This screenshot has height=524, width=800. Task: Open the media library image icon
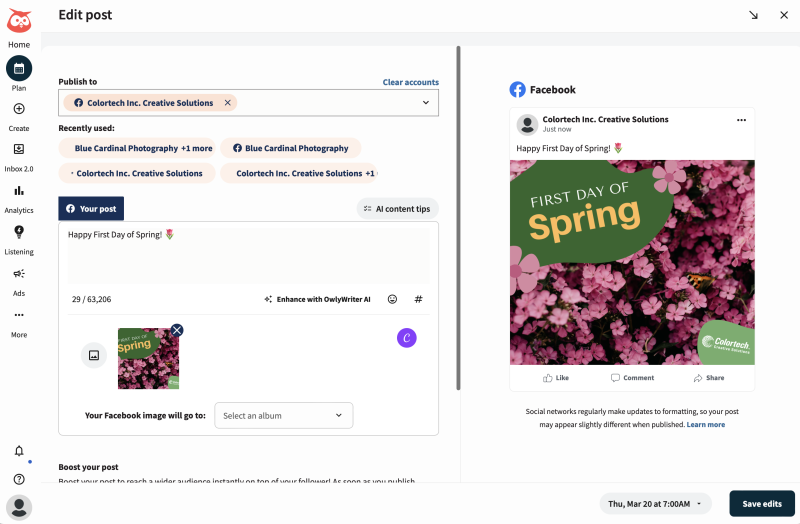(x=94, y=355)
